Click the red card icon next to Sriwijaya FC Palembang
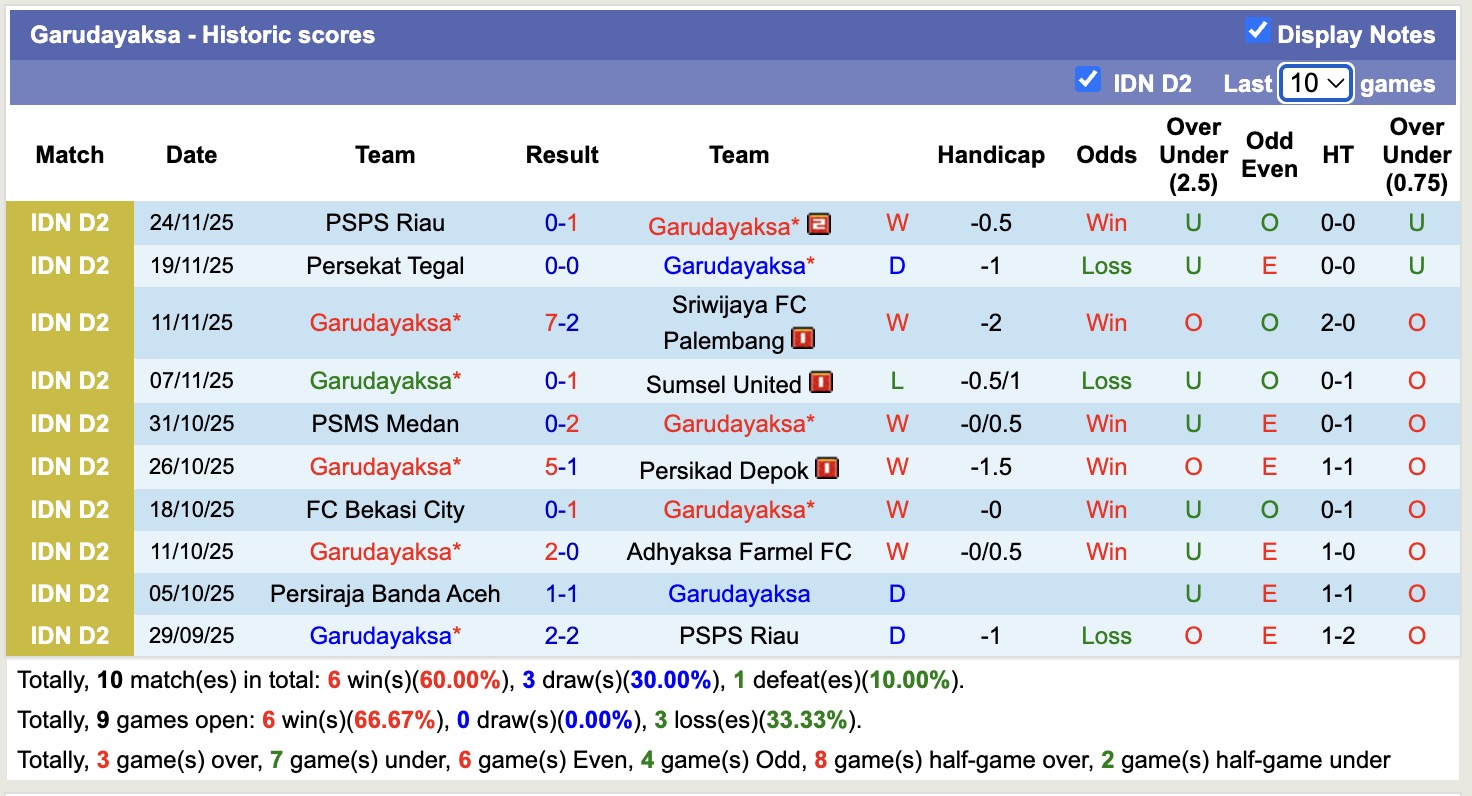Viewport: 1472px width, 796px height. 802,339
